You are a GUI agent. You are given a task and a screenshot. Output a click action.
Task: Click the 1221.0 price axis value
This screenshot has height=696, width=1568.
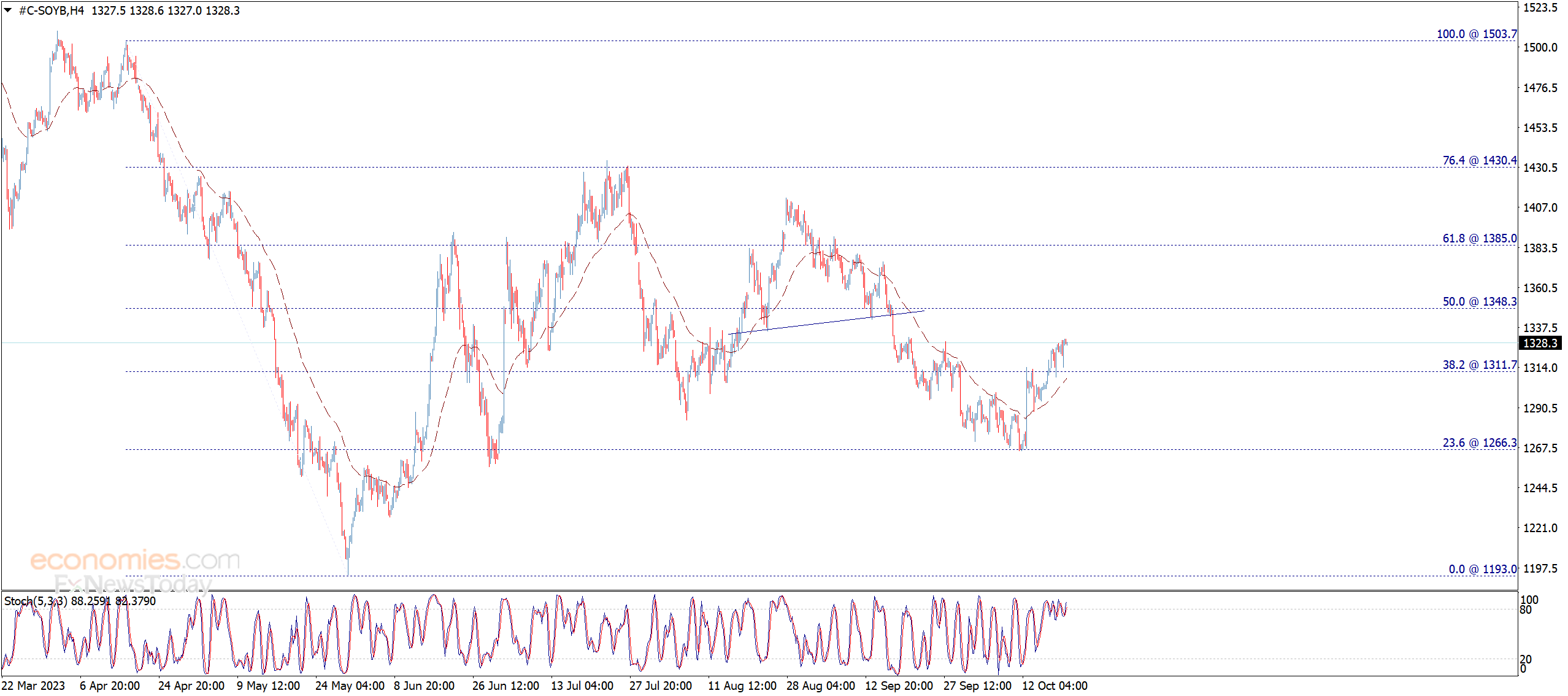click(1540, 528)
